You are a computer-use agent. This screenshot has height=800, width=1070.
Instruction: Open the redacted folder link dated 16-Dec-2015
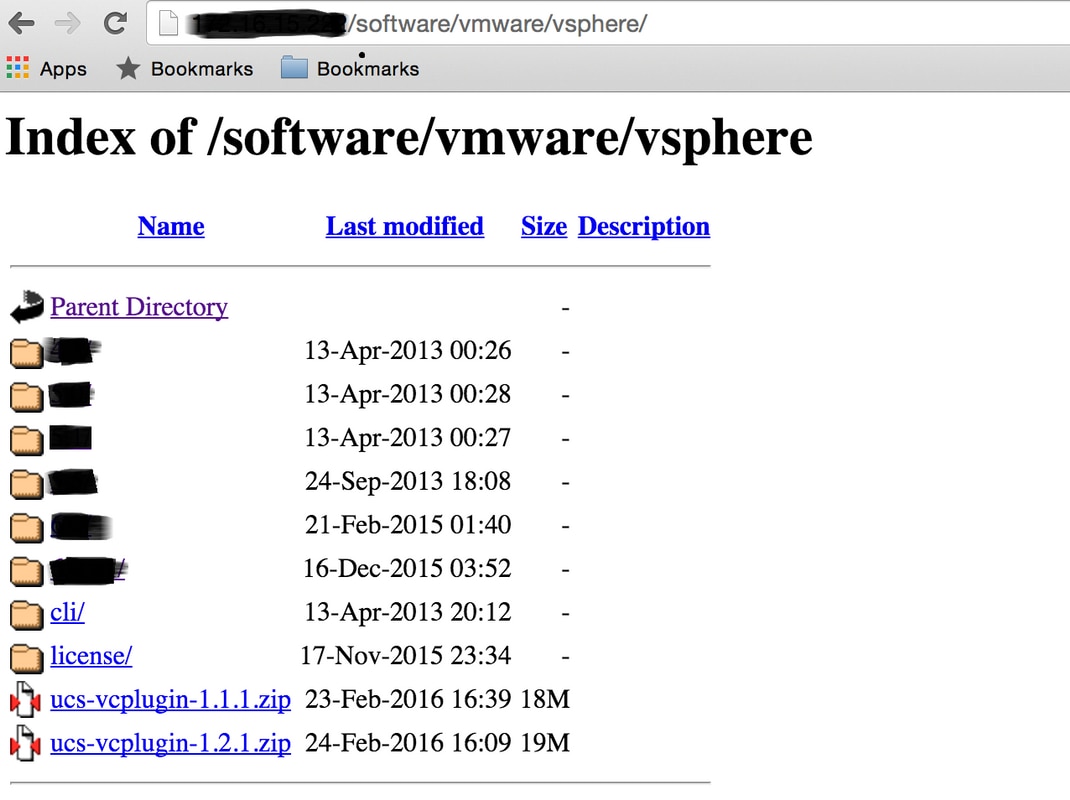pyautogui.click(x=89, y=570)
